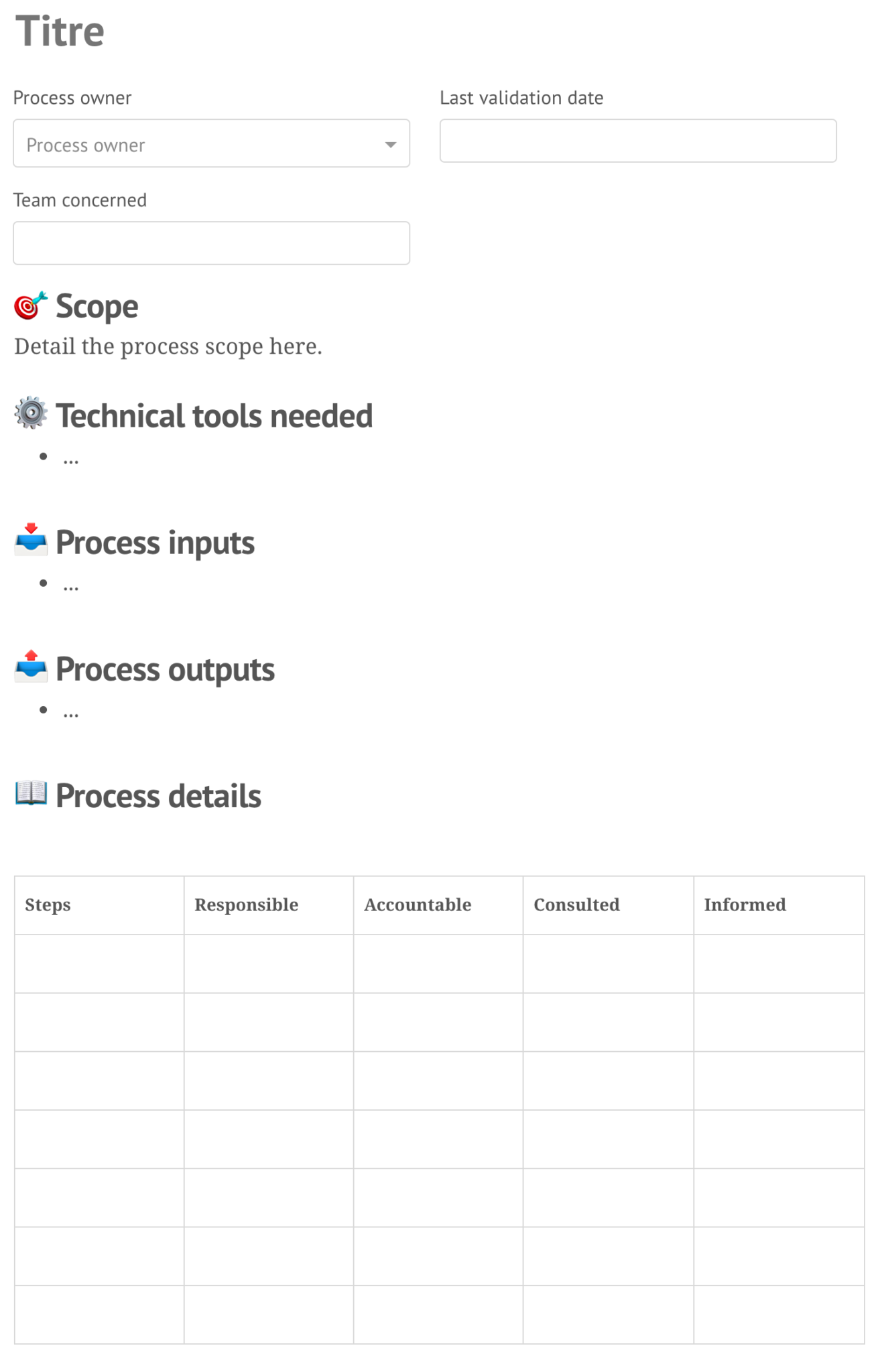This screenshot has height=1372, width=878.
Task: Click the Consulted column header
Action: pos(576,905)
